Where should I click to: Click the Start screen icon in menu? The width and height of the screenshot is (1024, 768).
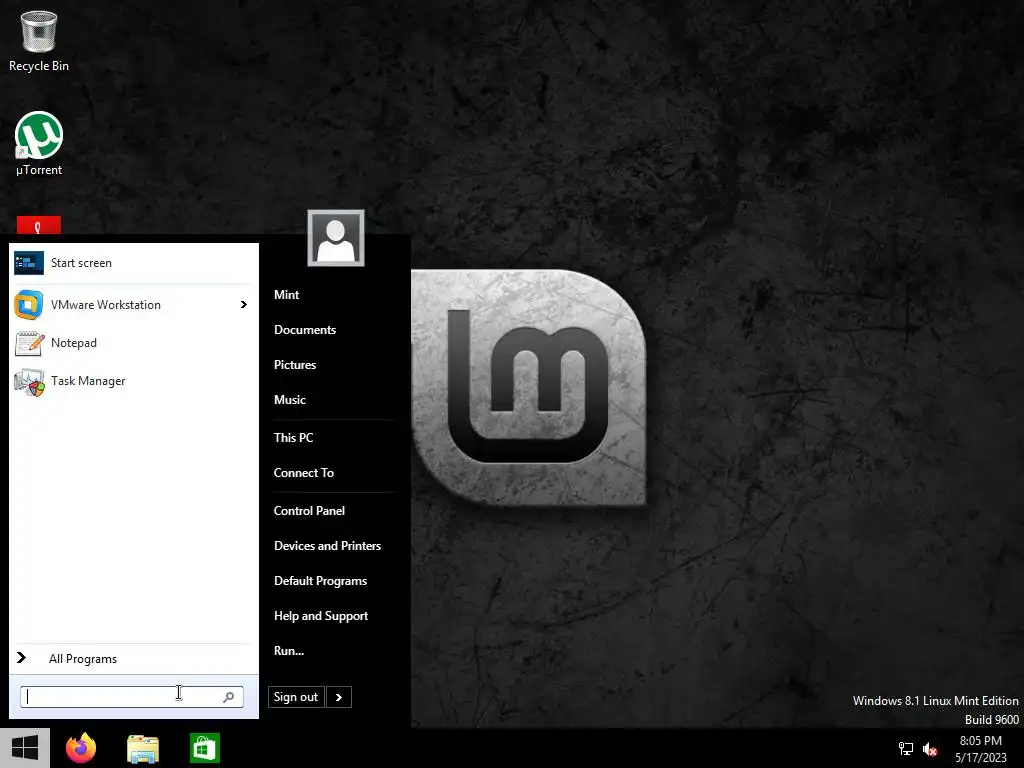[29, 263]
